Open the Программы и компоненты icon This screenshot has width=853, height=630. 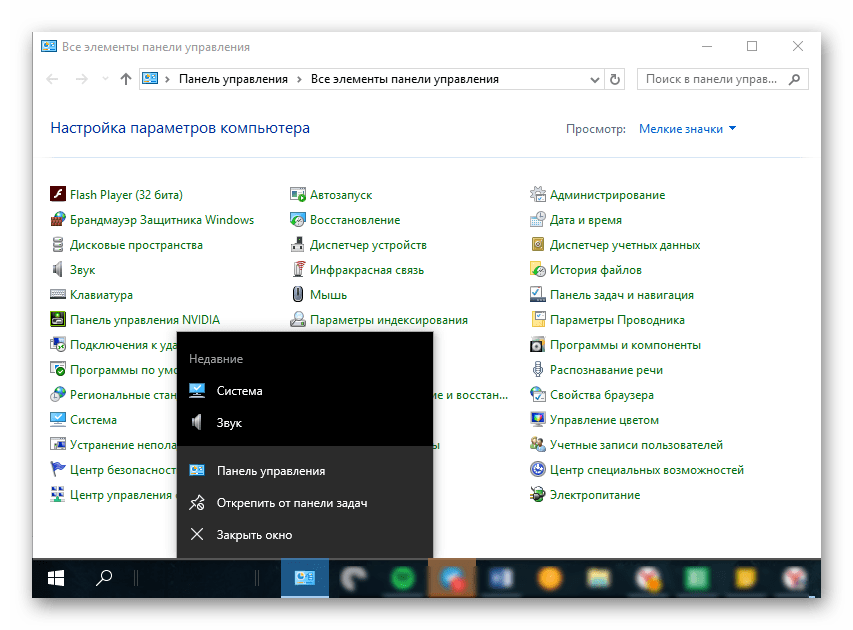(x=537, y=344)
